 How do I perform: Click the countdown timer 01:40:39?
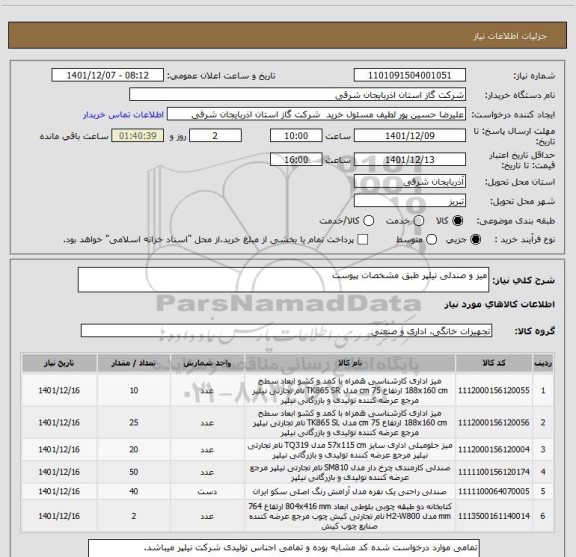pos(138,136)
